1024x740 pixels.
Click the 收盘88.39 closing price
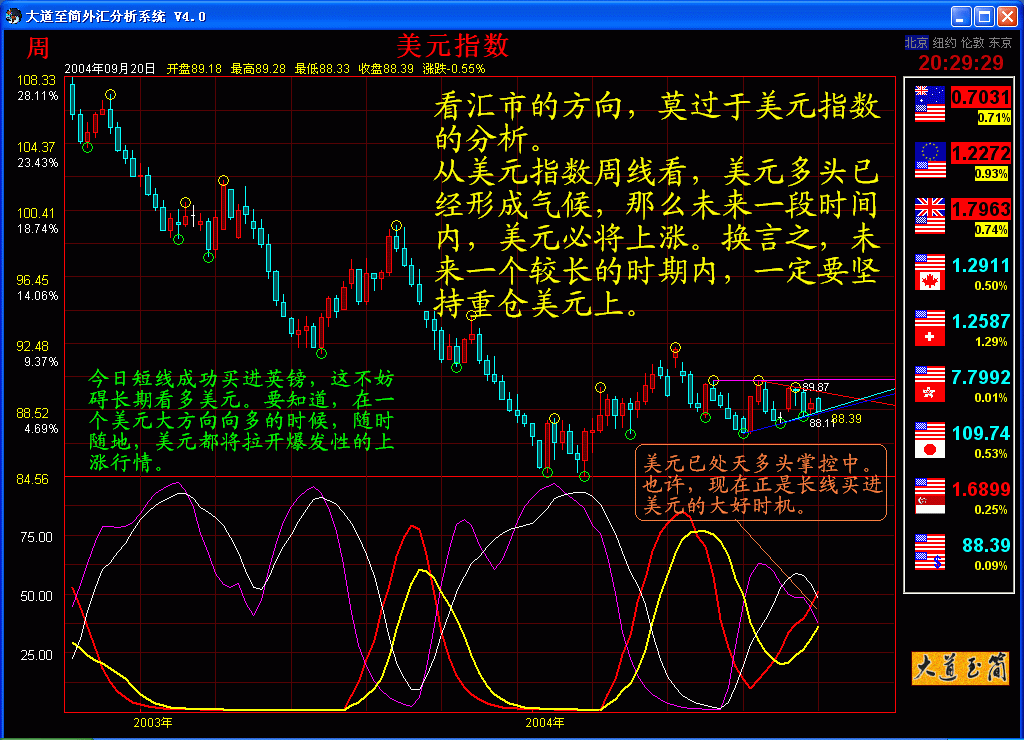pyautogui.click(x=386, y=69)
